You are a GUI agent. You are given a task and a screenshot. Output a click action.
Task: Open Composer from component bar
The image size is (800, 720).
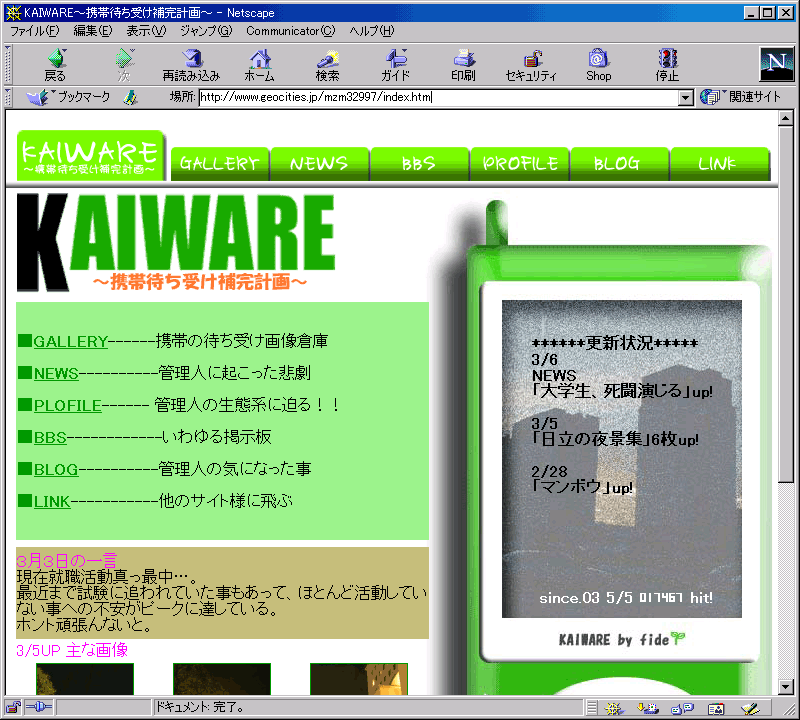[750, 708]
